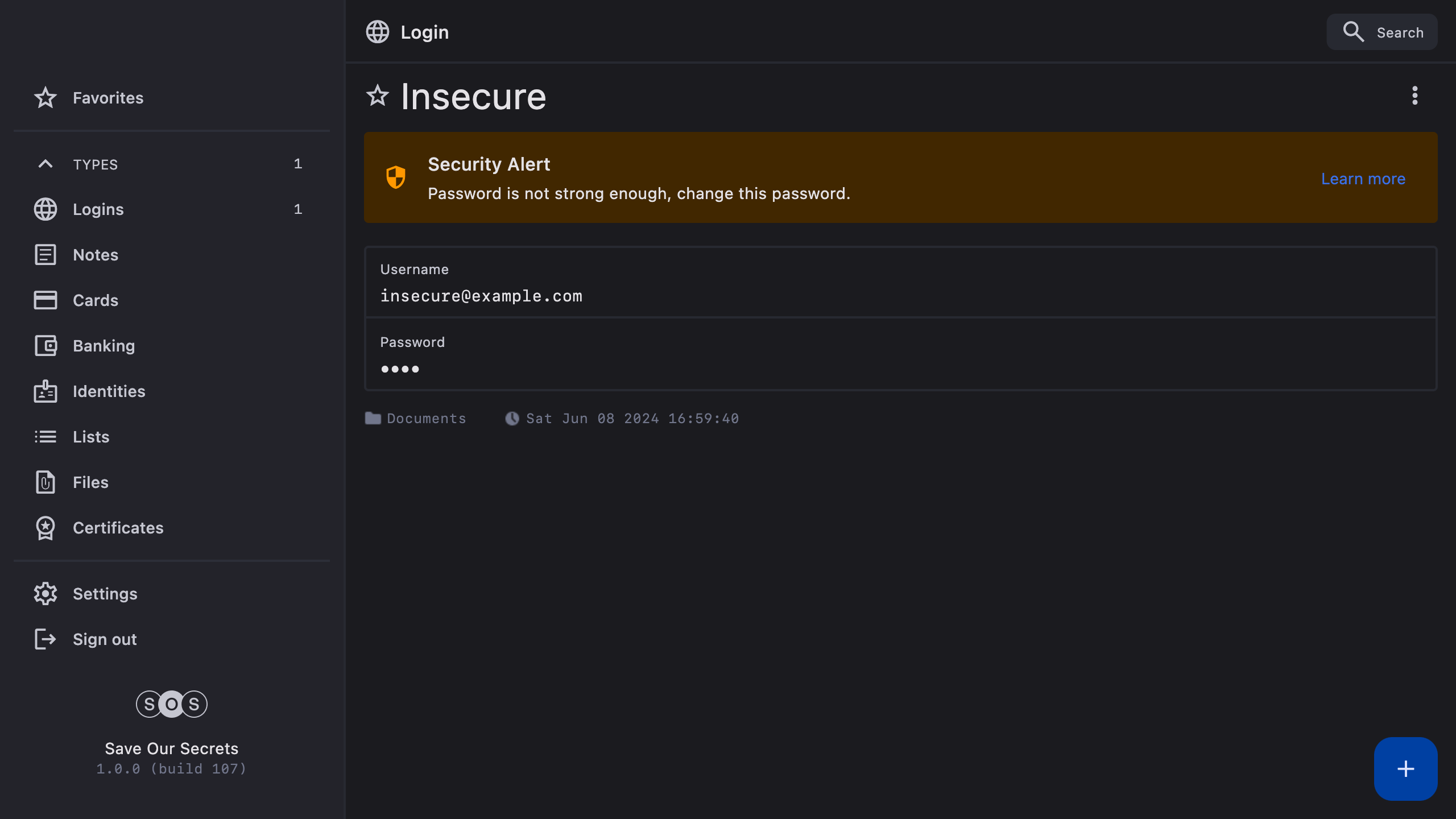
Task: Toggle favorite star next to Insecure title
Action: click(x=377, y=96)
